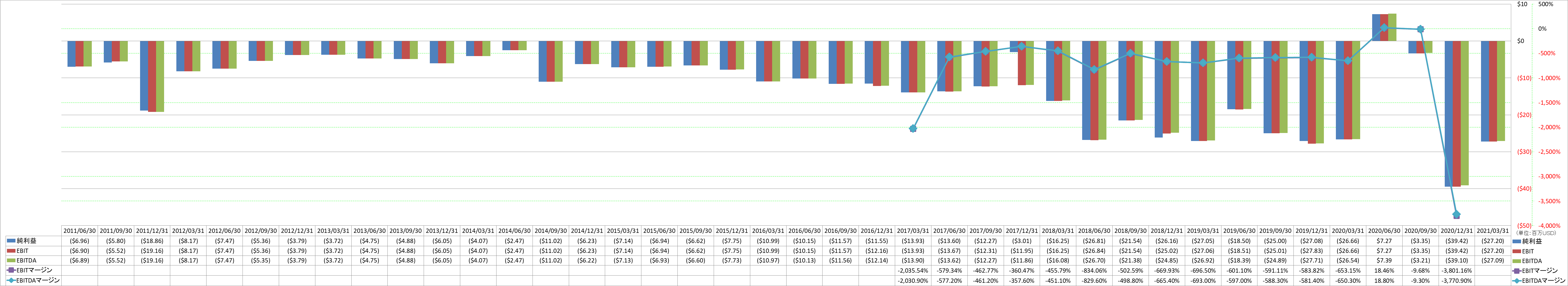
Task: Select EBIT margin cell -579.34%
Action: point(949,270)
